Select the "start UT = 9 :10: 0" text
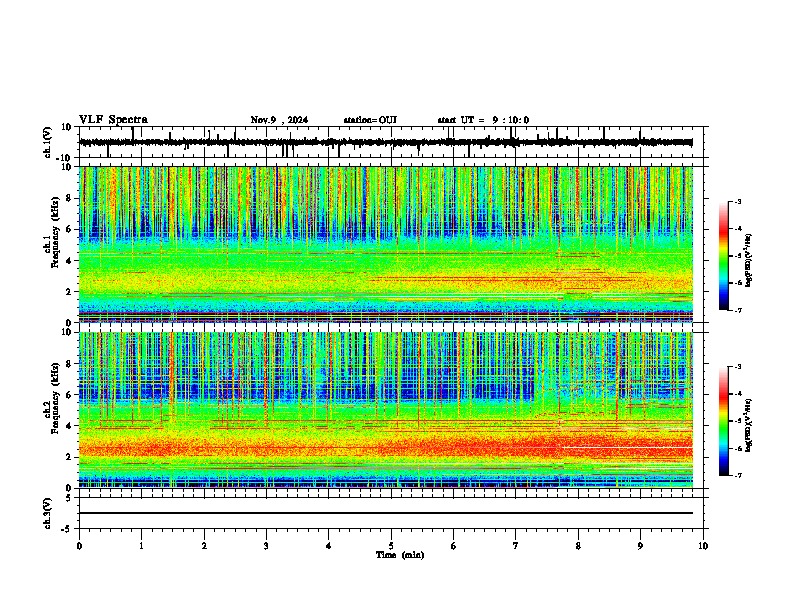 coord(483,120)
